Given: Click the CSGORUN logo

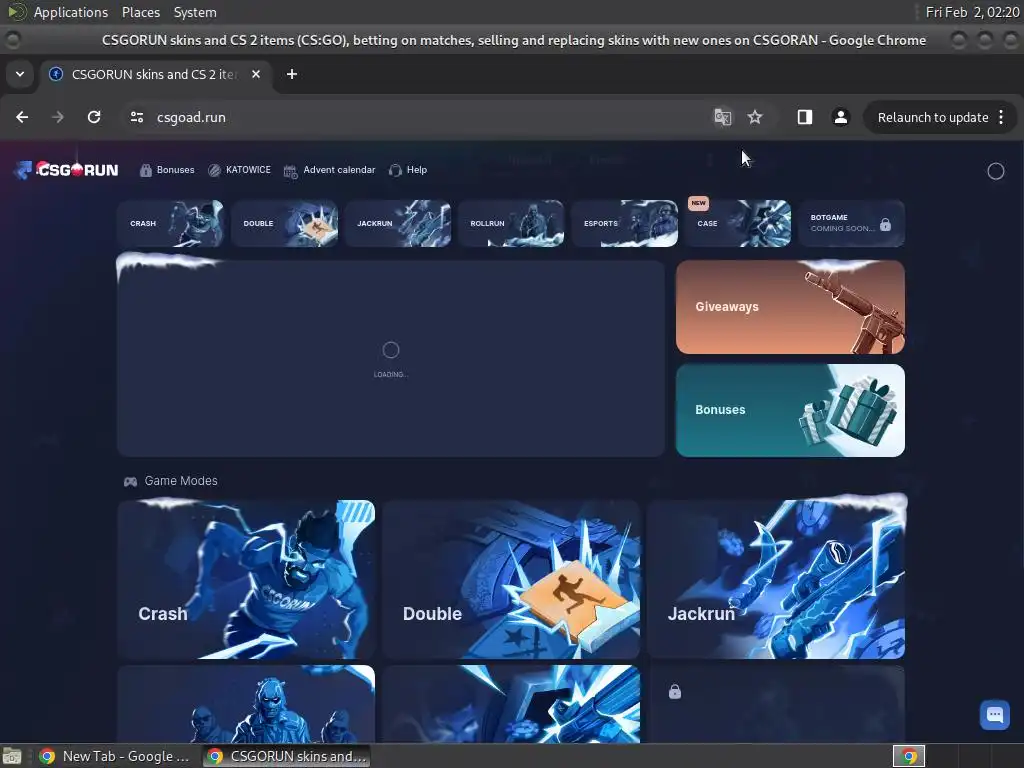Looking at the screenshot, I should coord(66,170).
